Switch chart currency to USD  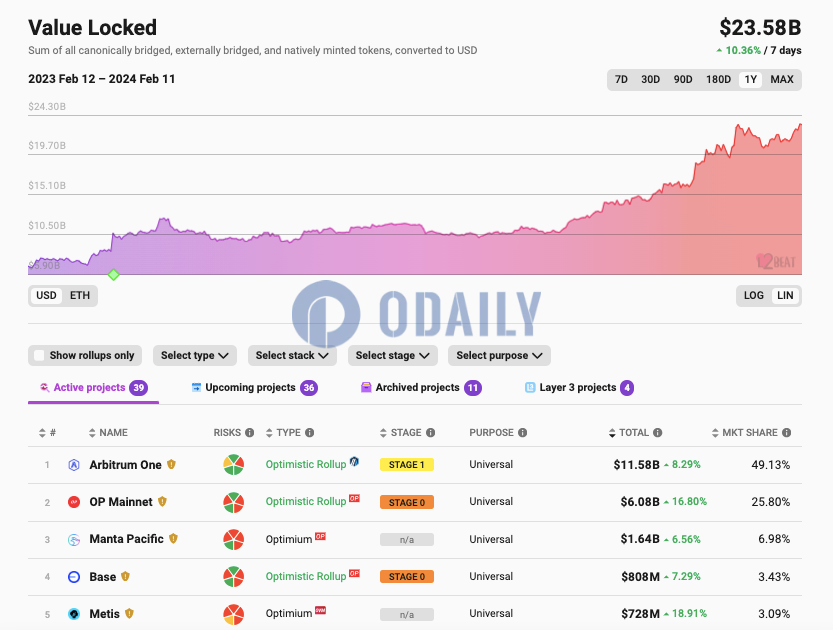click(x=46, y=295)
